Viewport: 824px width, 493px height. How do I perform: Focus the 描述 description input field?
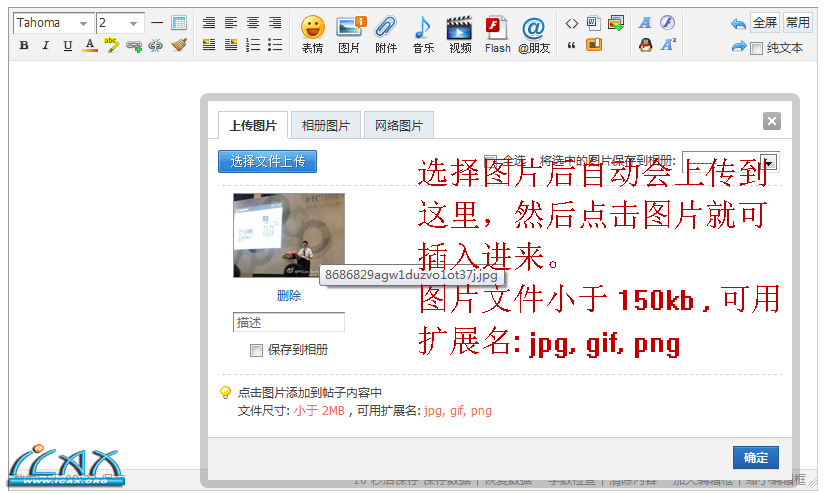click(x=289, y=322)
